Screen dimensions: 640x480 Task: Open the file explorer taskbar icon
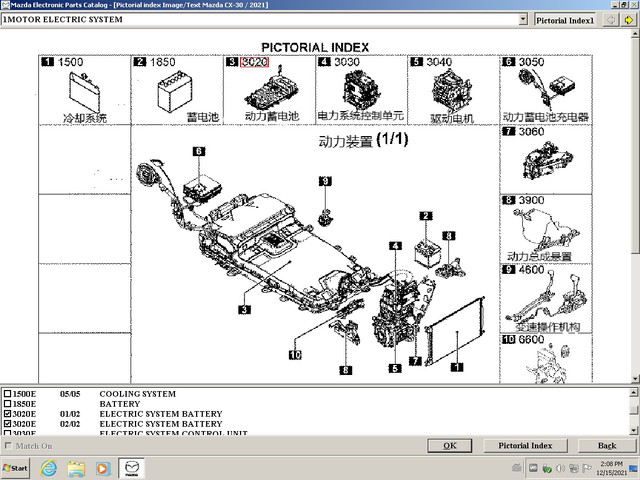(x=76, y=469)
